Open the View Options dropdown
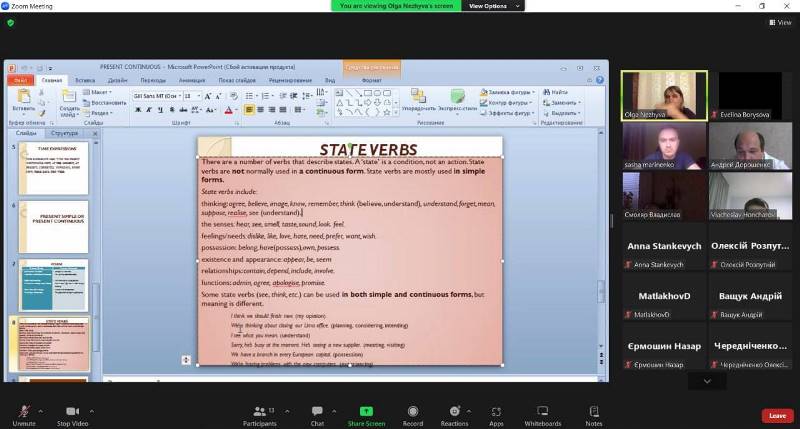800x429 pixels. point(493,6)
